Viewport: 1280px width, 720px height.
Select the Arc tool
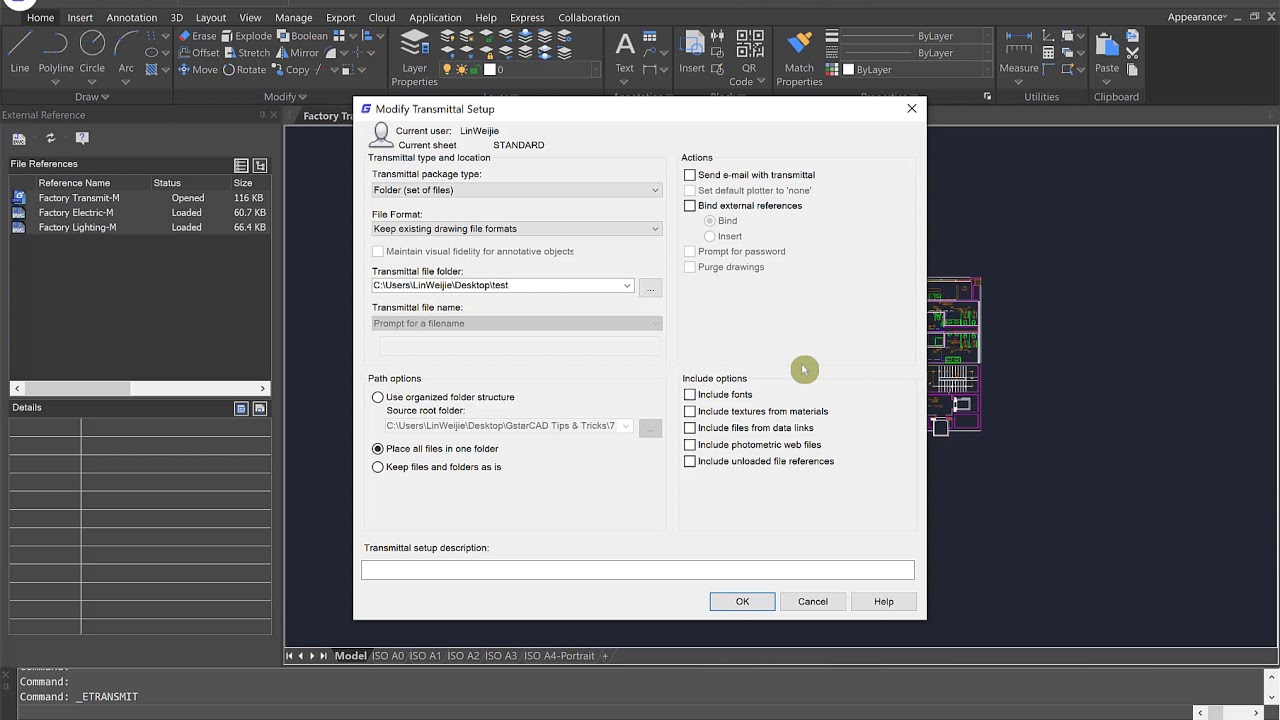point(126,52)
